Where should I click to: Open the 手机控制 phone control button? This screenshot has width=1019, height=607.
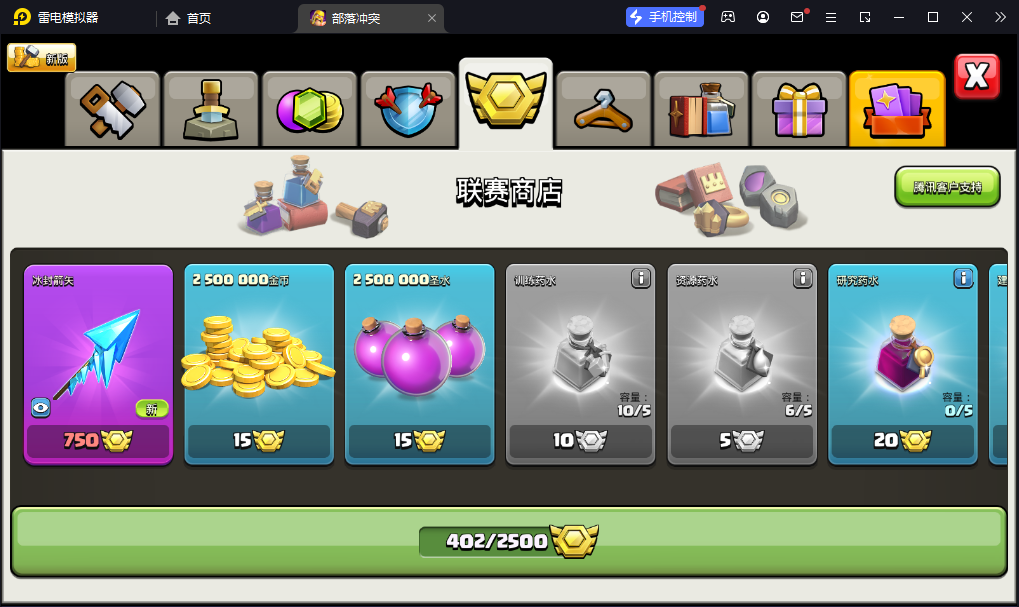pos(665,17)
